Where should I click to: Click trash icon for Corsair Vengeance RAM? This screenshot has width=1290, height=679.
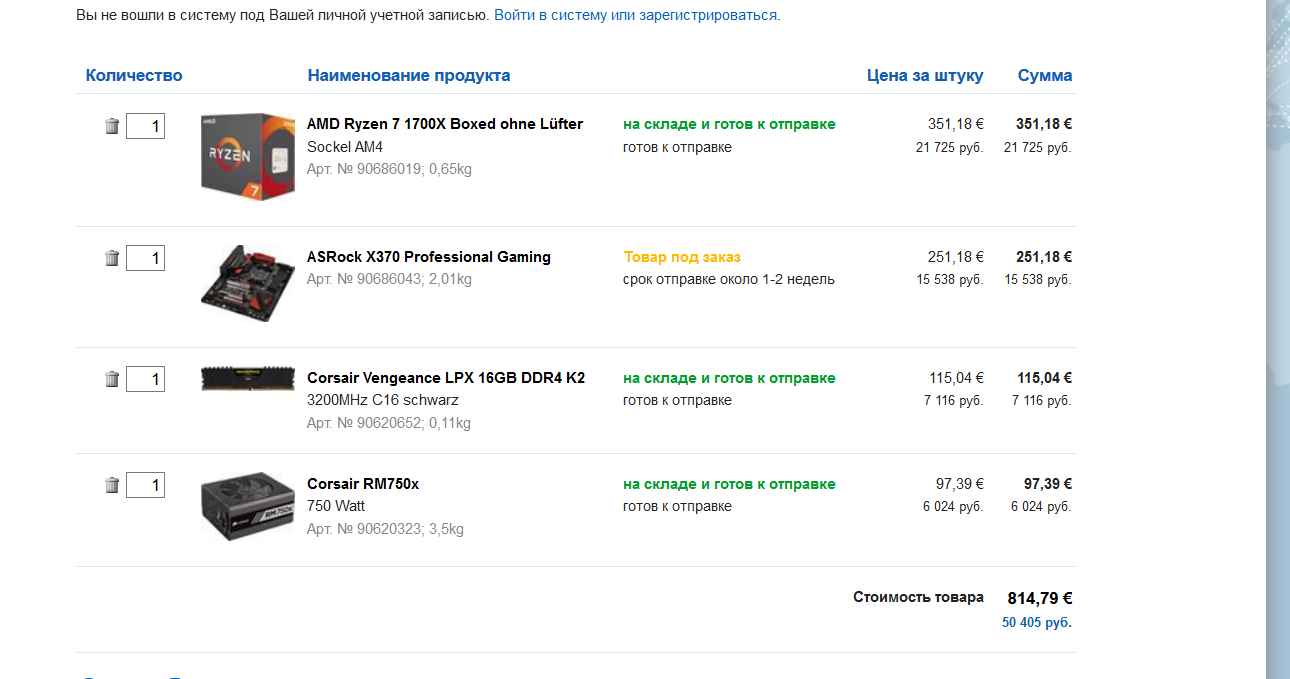[112, 379]
